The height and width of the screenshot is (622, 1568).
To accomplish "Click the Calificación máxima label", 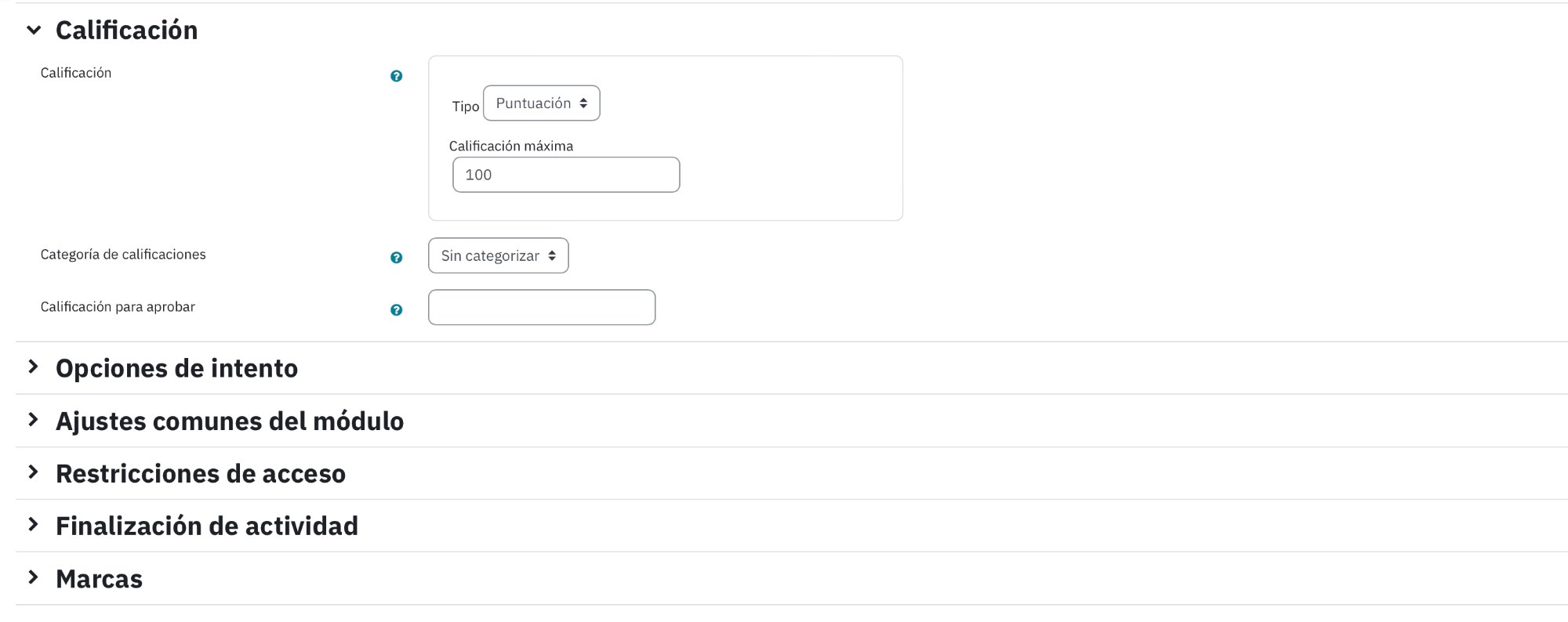I will click(511, 146).
